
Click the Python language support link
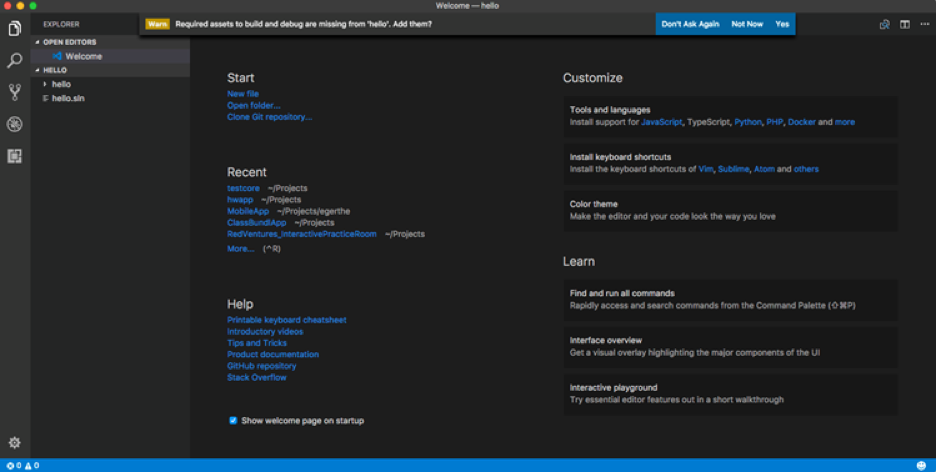pos(748,122)
